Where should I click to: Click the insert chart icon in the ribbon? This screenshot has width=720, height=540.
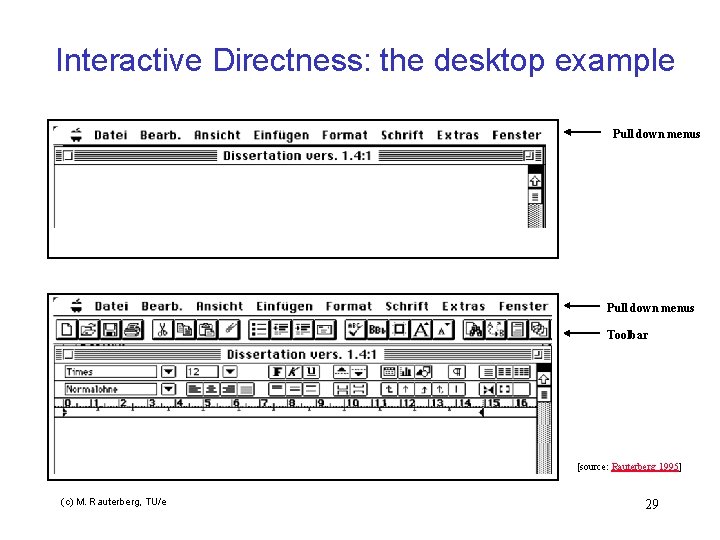405,371
